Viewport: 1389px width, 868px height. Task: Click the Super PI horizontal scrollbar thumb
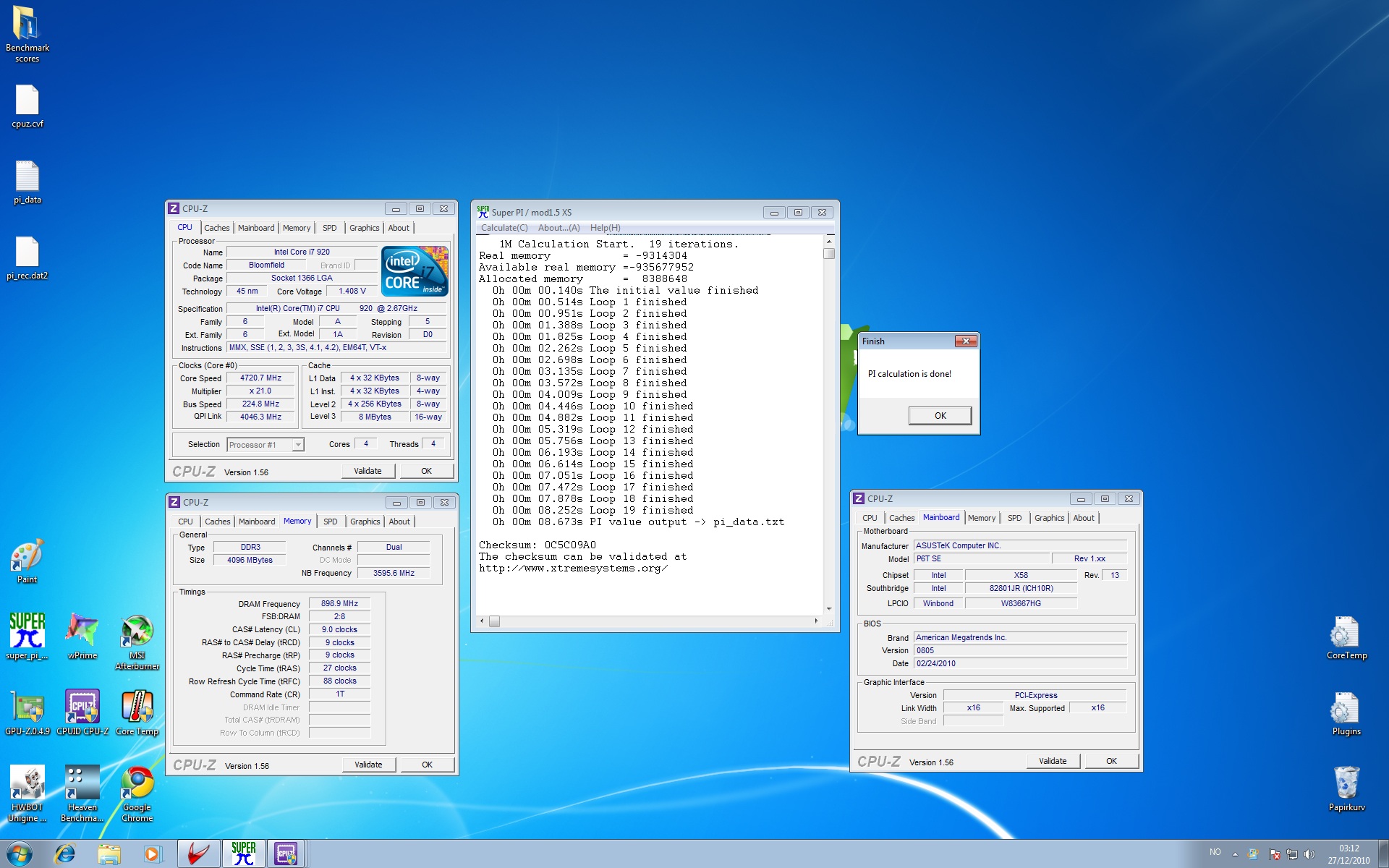(494, 621)
